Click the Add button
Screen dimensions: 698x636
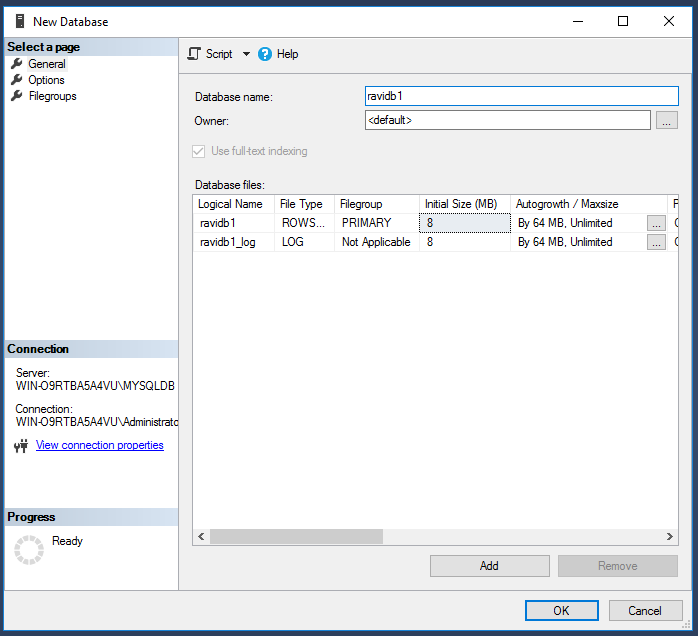(489, 566)
